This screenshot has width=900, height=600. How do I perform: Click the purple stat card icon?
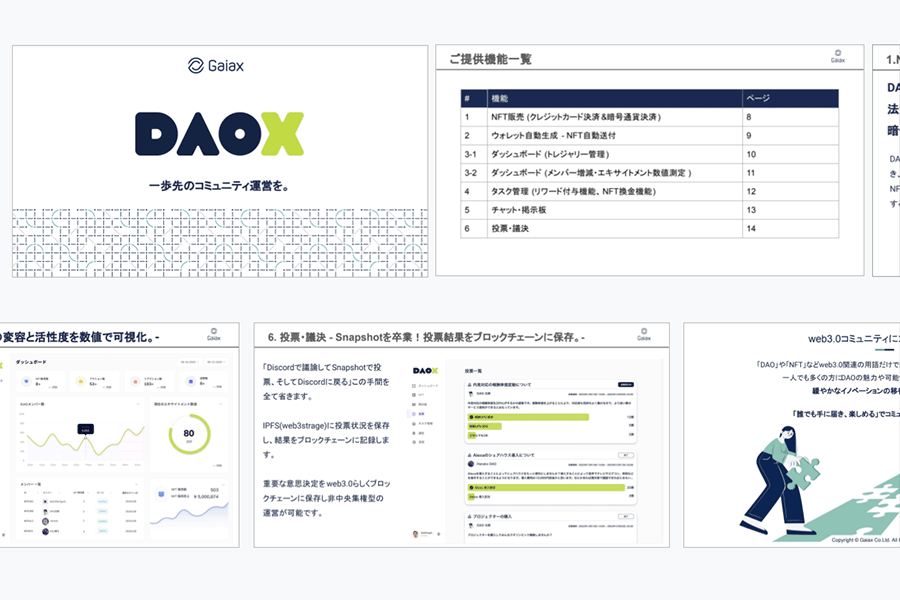tap(191, 381)
